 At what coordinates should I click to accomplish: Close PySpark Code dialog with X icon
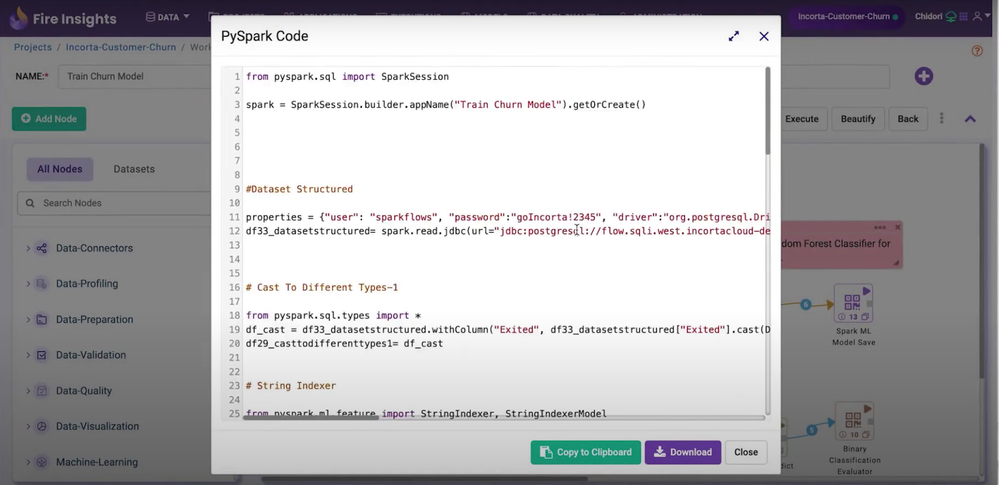(764, 36)
